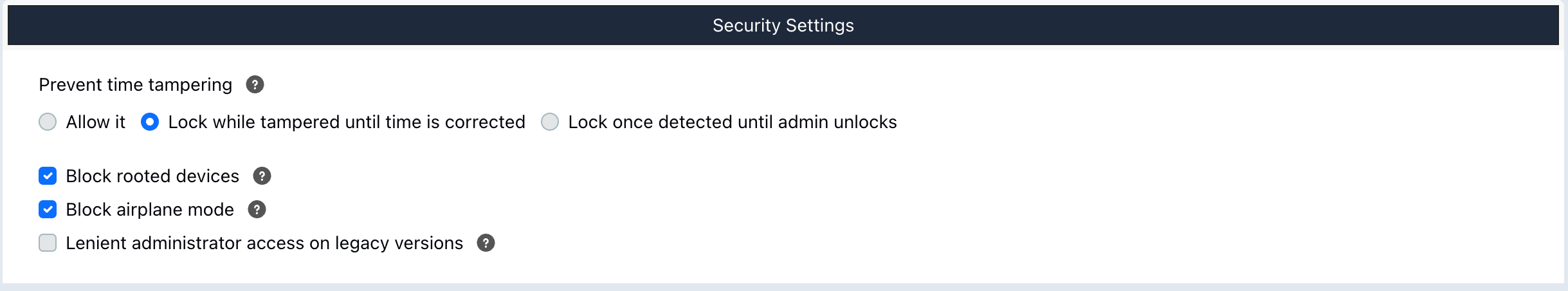This screenshot has height=291, width=1568.
Task: Click the dark header bar beside the title
Action: 1158,25
